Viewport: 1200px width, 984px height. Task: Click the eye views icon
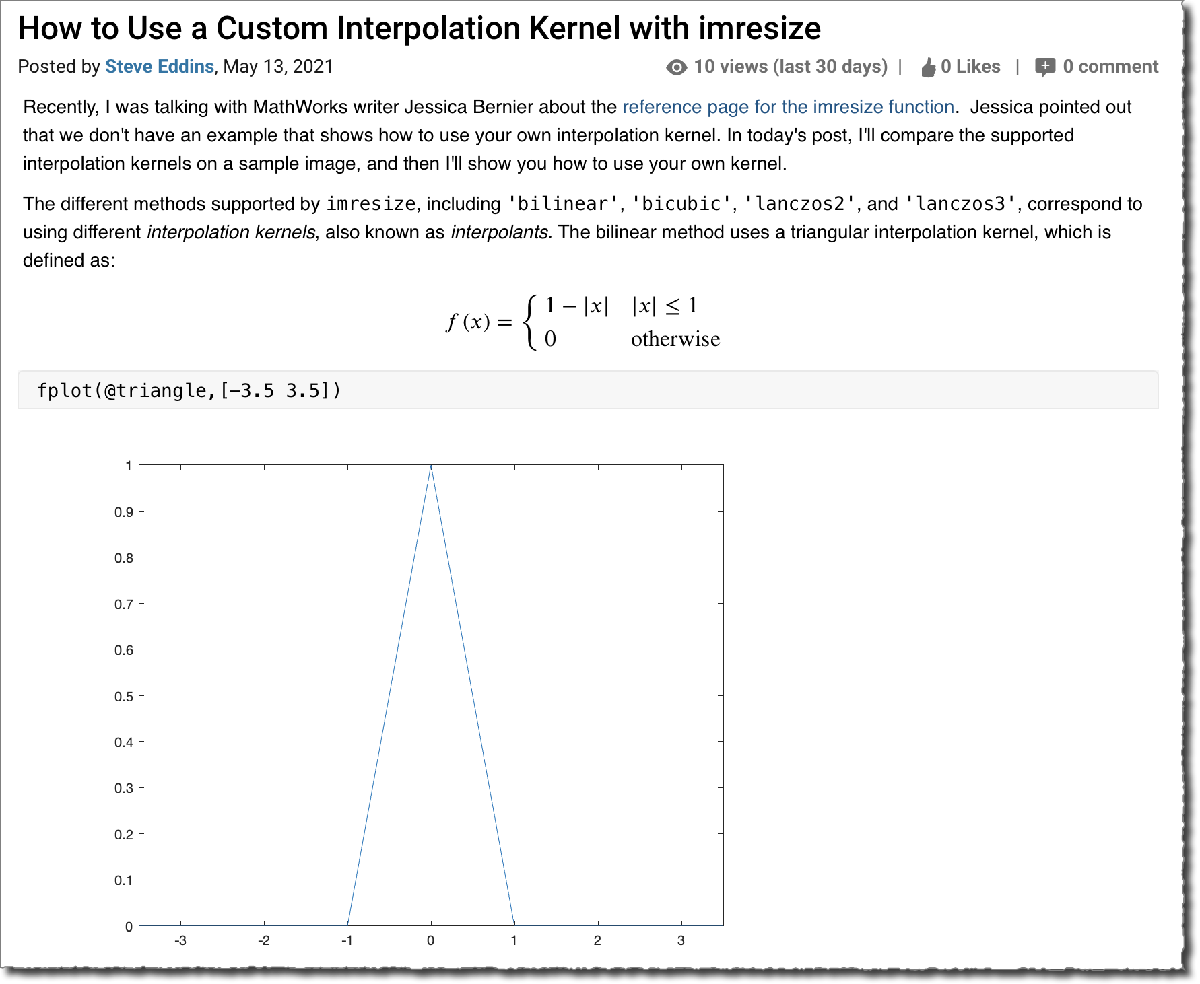[x=677, y=68]
